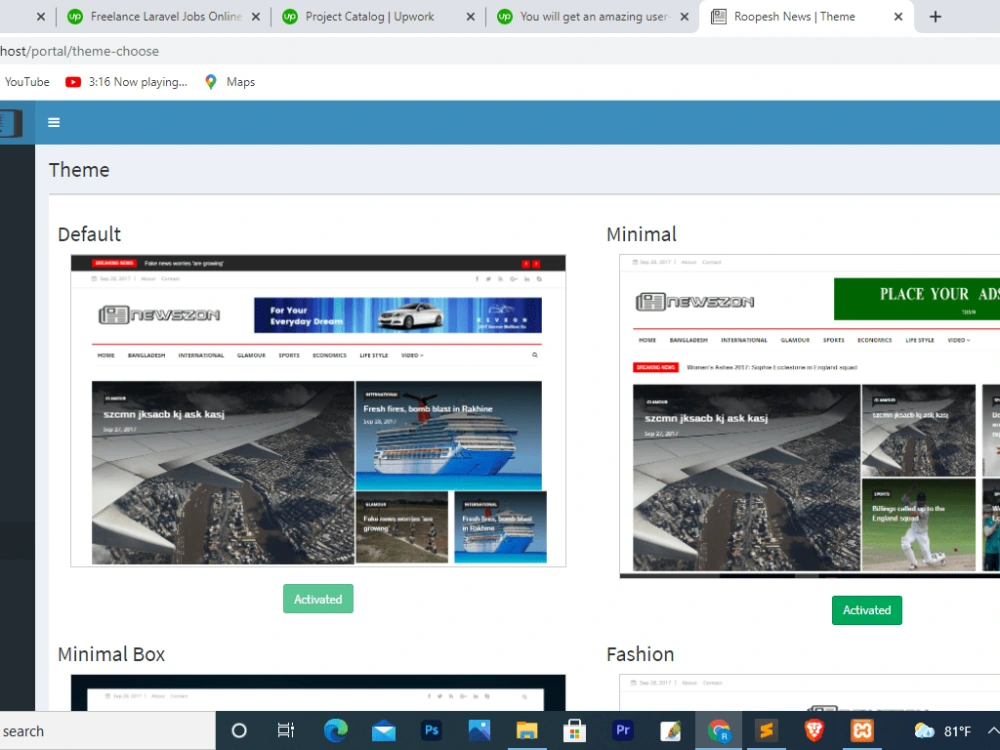Open the Default theme preview thumbnail
The height and width of the screenshot is (750, 1000).
(318, 411)
